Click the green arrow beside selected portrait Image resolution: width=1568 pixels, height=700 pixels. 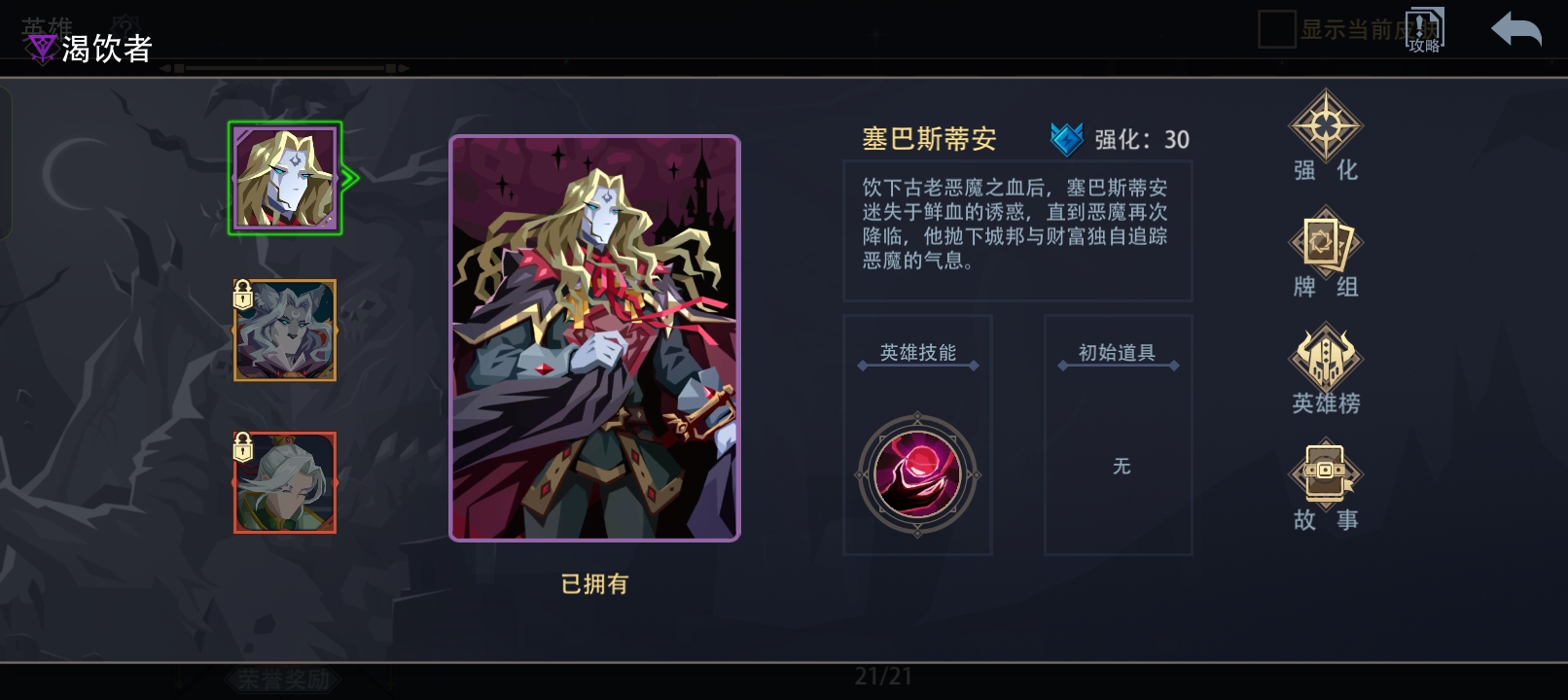point(351,178)
